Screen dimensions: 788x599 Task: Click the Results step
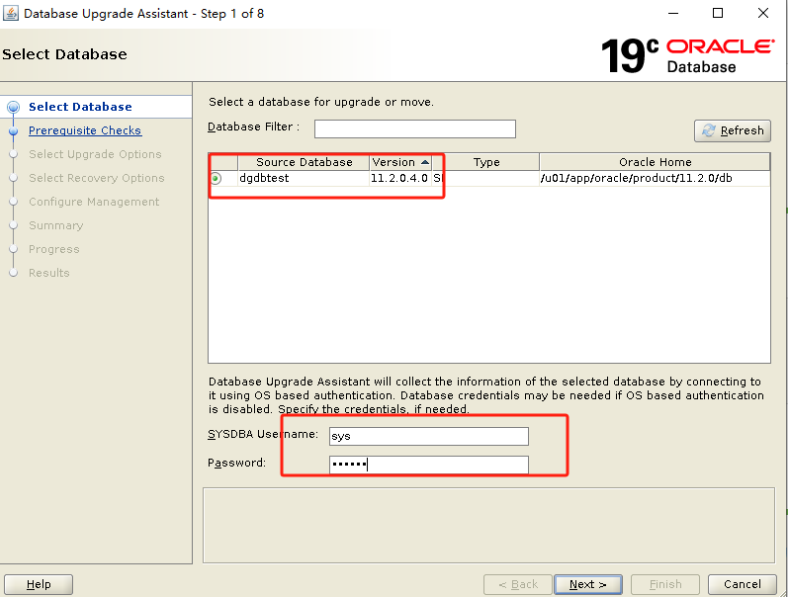pyautogui.click(x=49, y=273)
